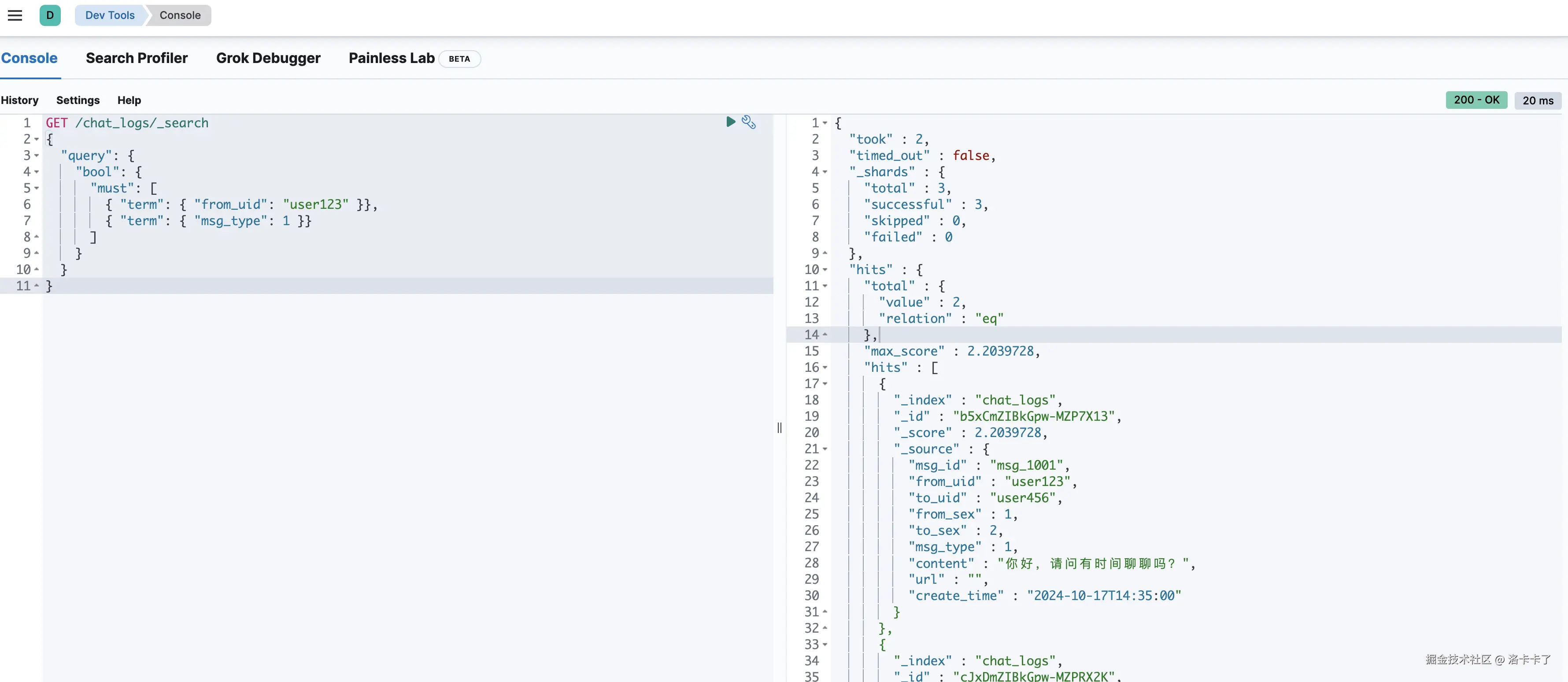Collapse response root object at line 1
This screenshot has width=1568, height=682.
pyautogui.click(x=825, y=123)
